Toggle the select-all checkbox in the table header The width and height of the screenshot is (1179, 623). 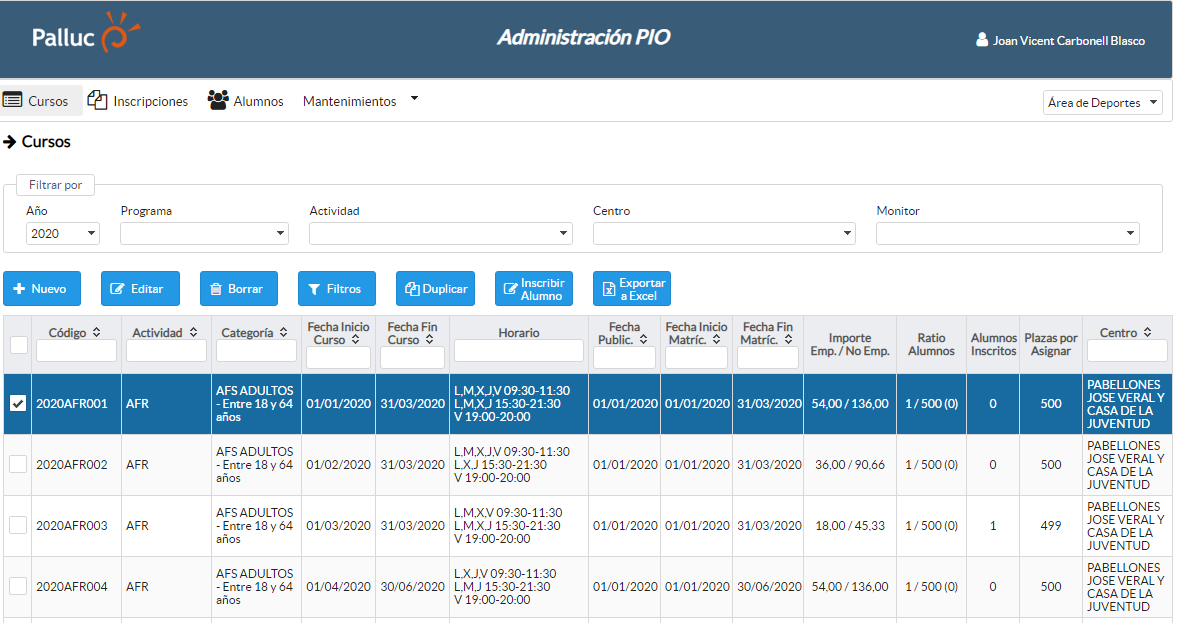coord(18,344)
